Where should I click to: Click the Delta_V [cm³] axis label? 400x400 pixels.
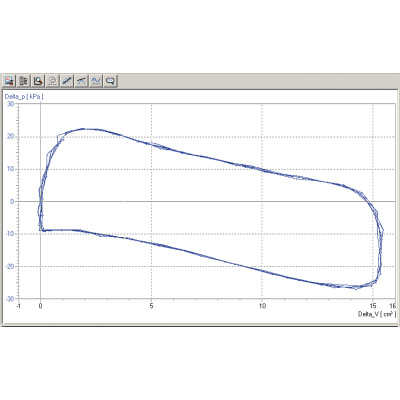(x=377, y=314)
